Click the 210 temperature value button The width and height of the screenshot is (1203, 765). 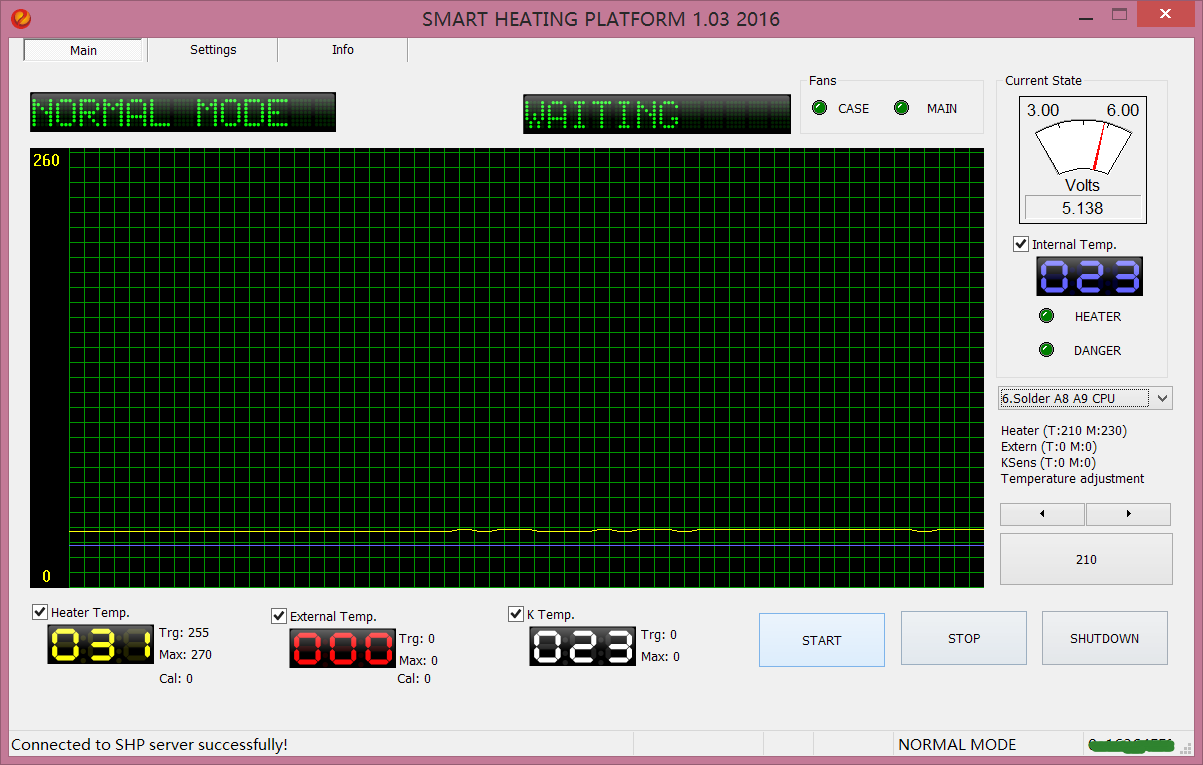point(1086,559)
